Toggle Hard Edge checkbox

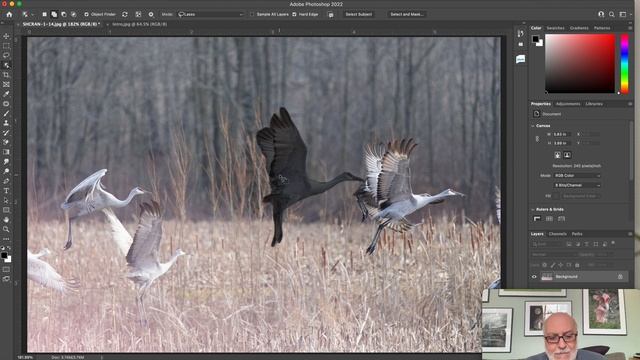click(294, 14)
